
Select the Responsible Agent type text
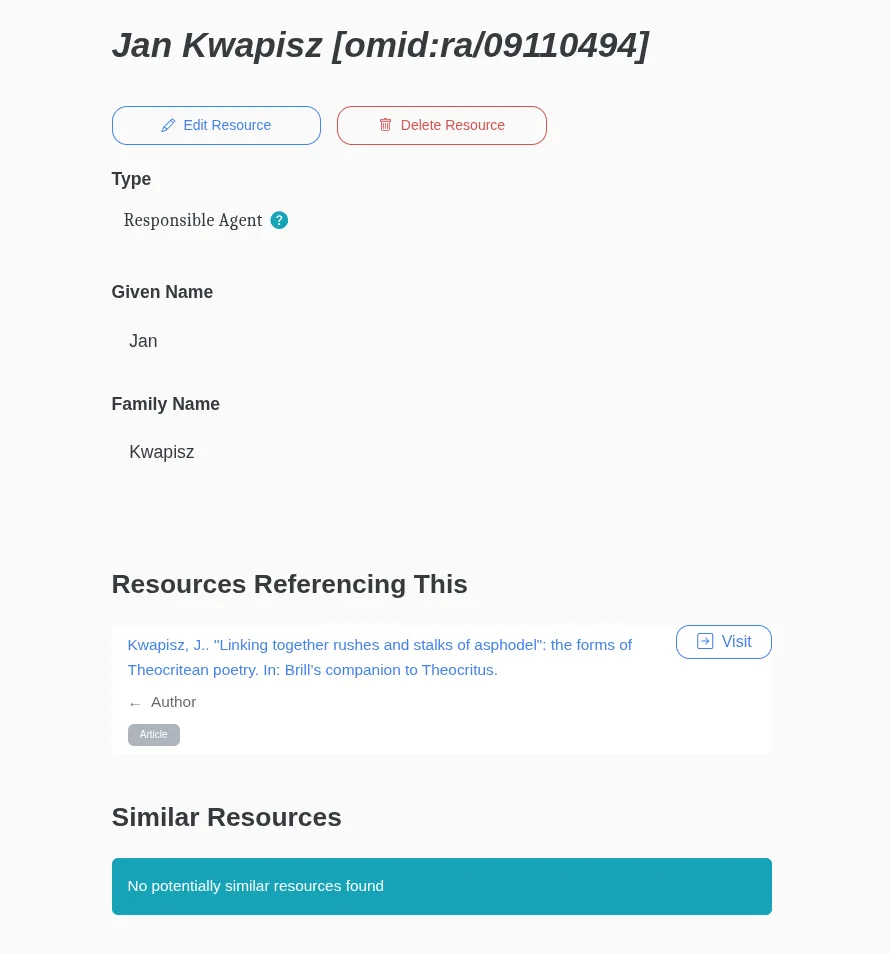[x=193, y=220]
